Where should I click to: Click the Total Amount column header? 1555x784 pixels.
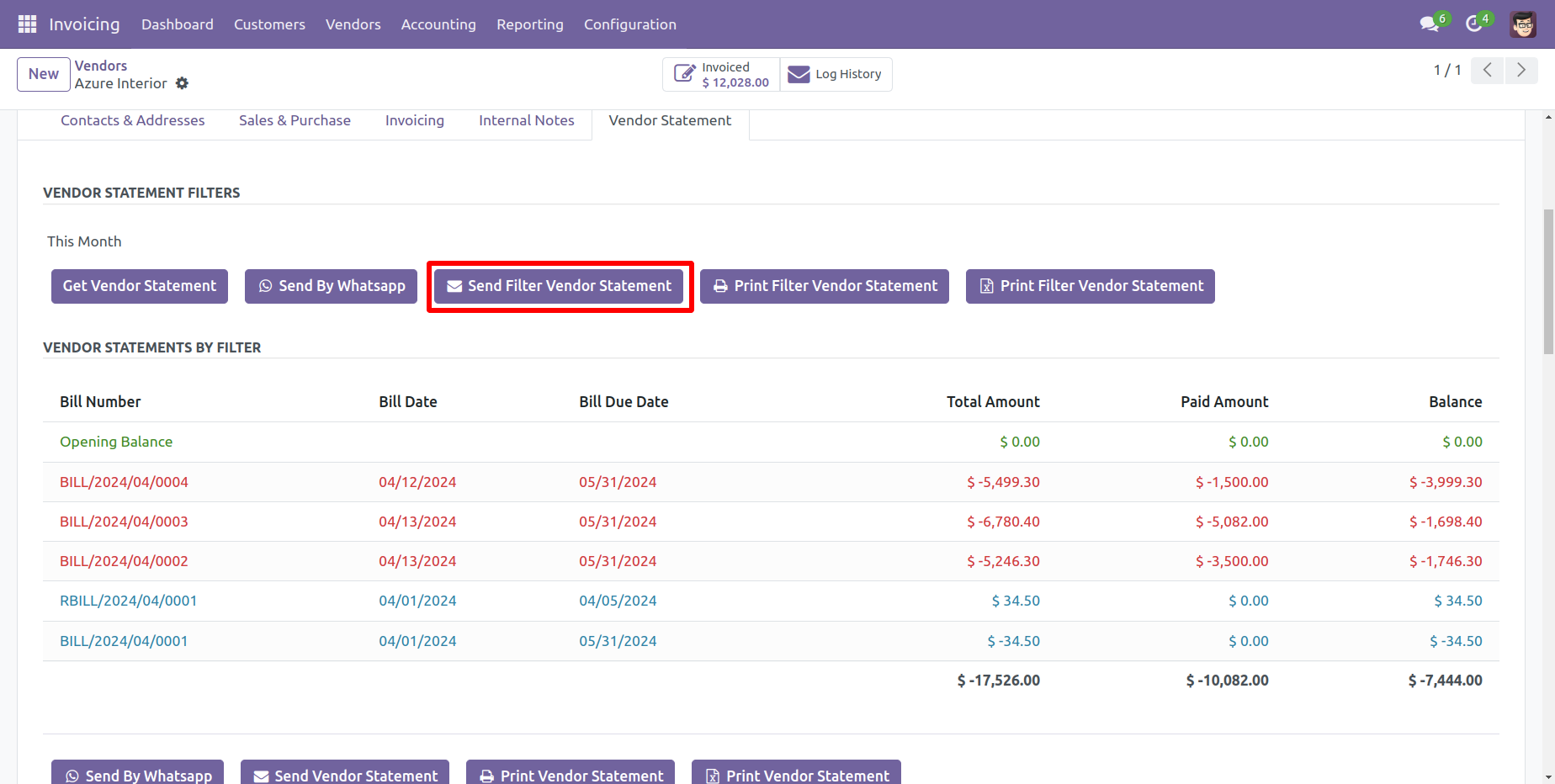[993, 402]
